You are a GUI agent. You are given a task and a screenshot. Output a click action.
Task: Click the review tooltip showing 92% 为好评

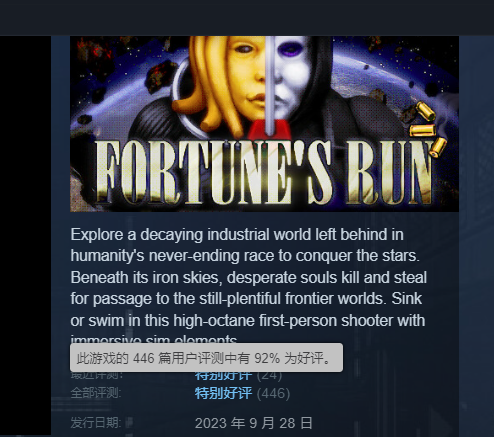pyautogui.click(x=206, y=358)
